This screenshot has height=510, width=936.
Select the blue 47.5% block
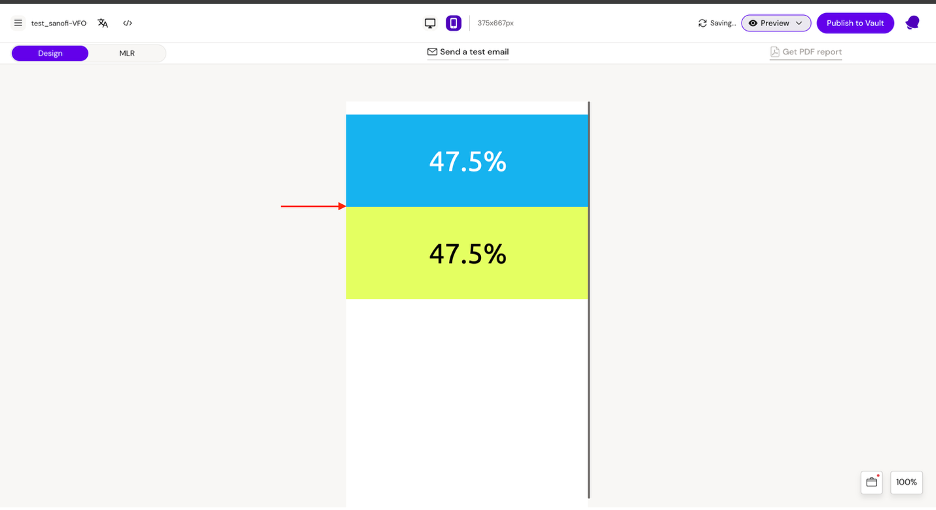467,161
